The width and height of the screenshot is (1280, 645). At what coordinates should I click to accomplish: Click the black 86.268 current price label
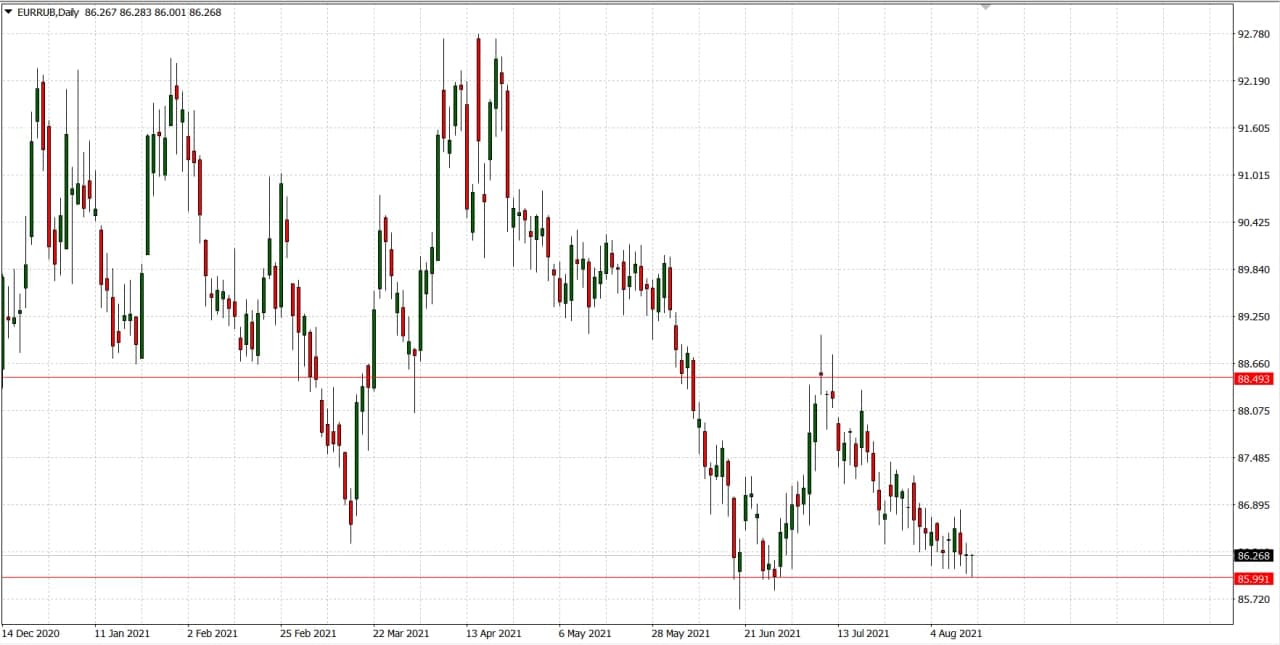(x=1254, y=555)
